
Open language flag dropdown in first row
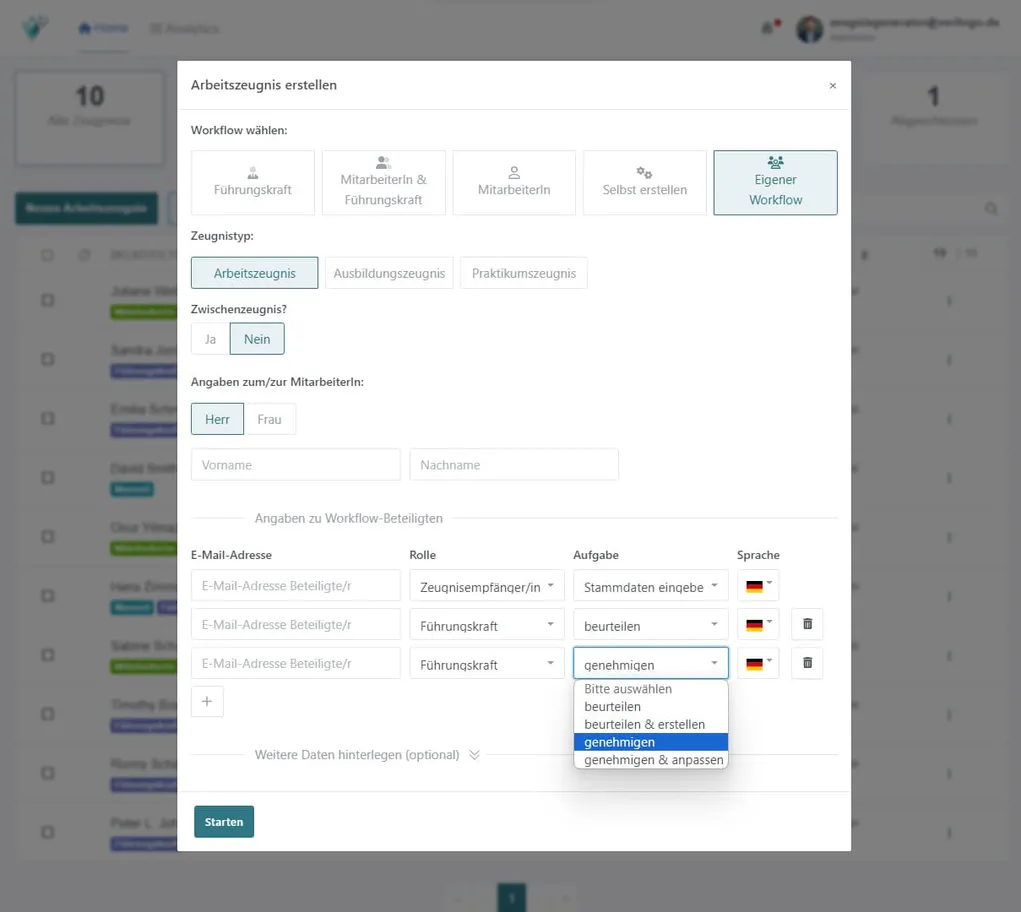pos(758,585)
